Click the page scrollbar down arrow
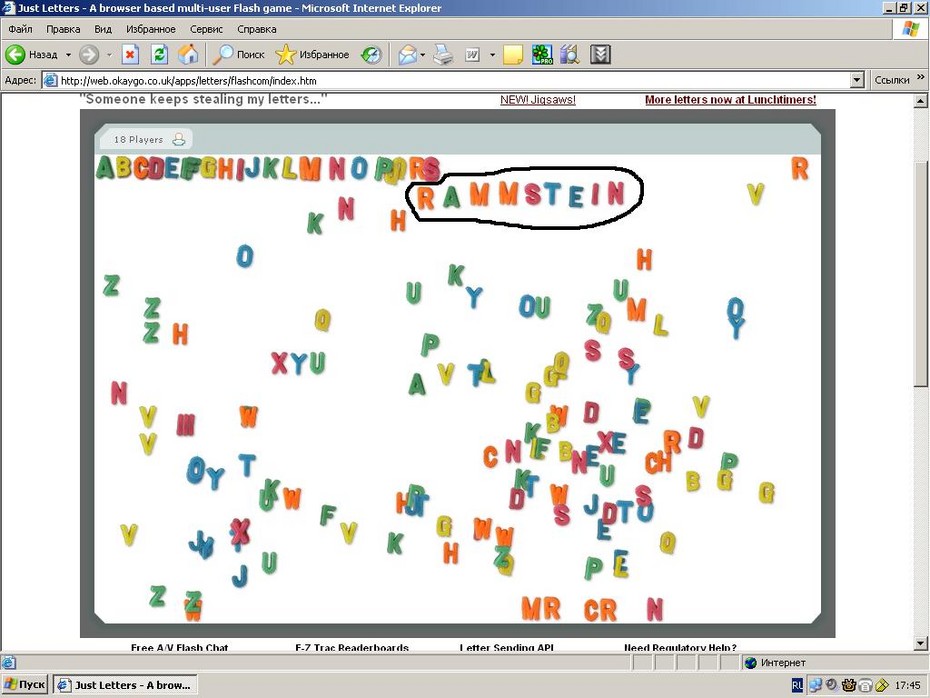 (920, 643)
